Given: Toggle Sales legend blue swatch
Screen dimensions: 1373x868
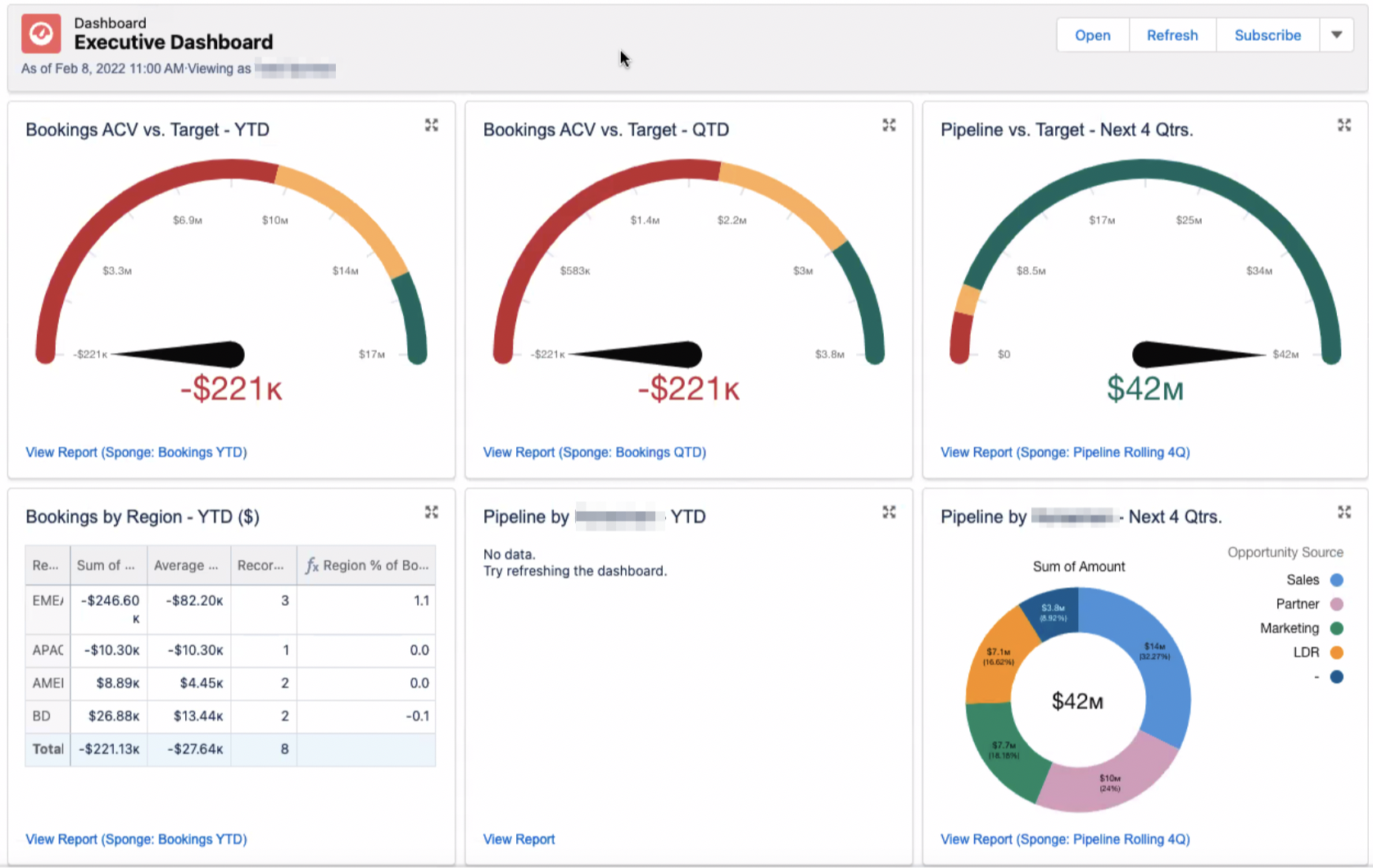Looking at the screenshot, I should click(1336, 580).
